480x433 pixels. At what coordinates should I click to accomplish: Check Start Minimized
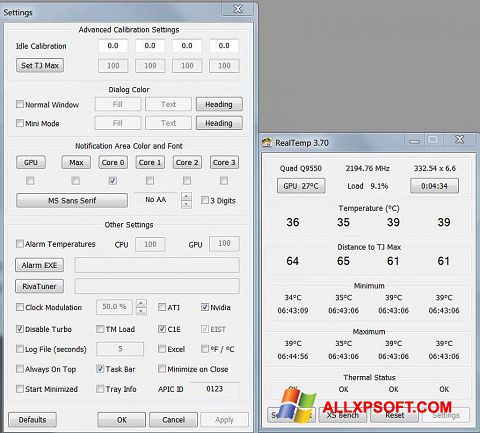[x=20, y=389]
